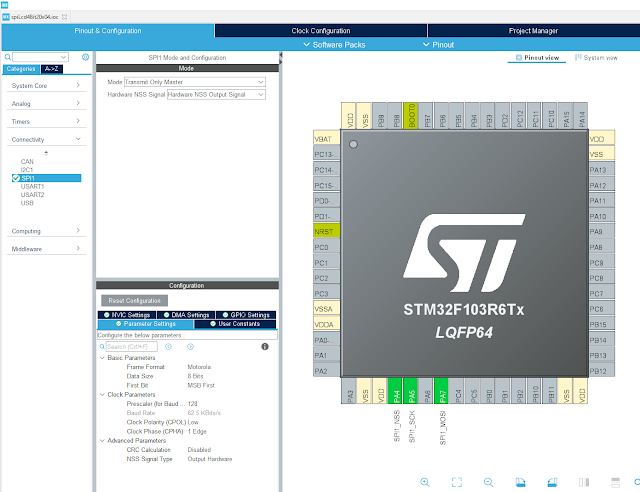
Task: Select the green PA5 SPI1_SCK pin
Action: (411, 391)
